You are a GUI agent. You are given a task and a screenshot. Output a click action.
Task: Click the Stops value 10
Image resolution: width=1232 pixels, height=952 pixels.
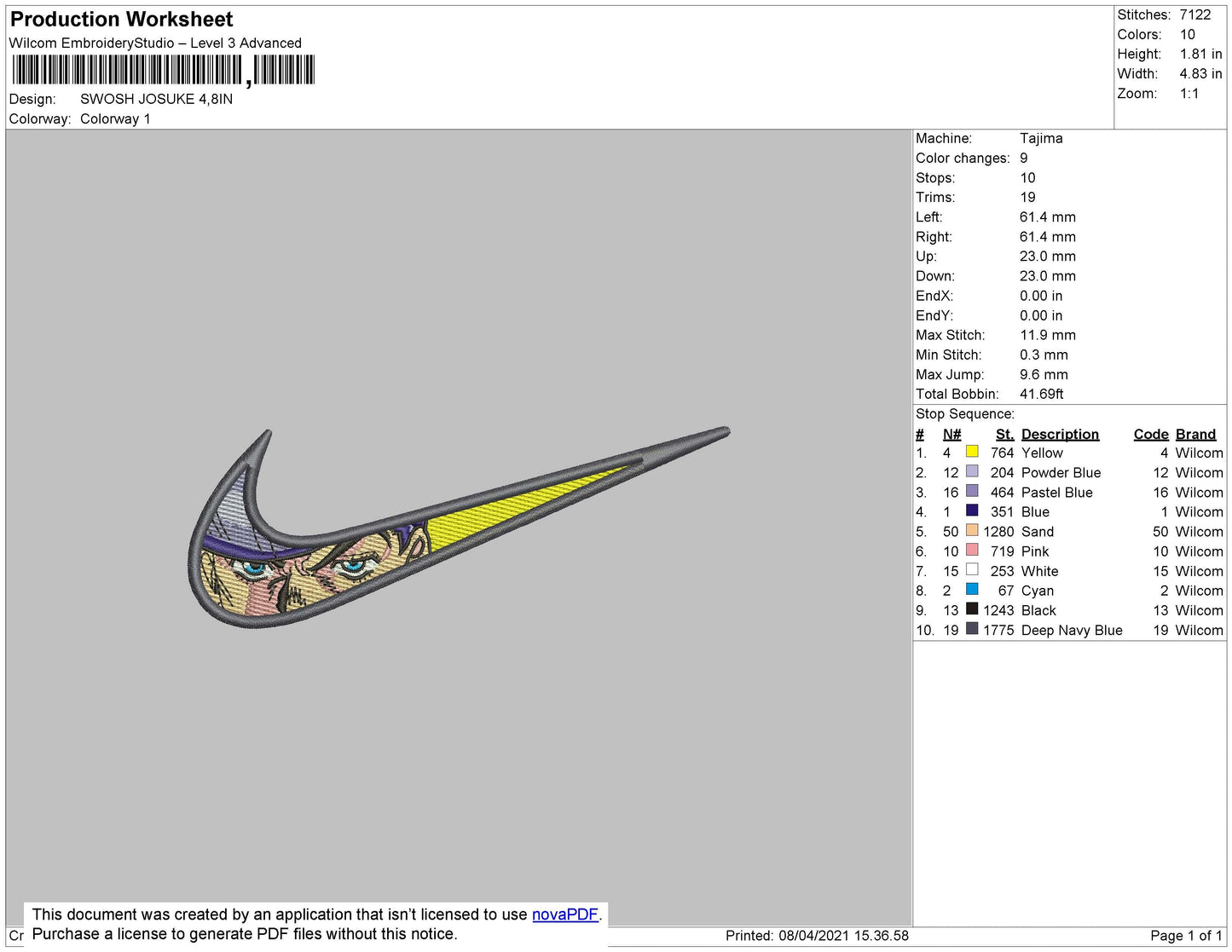pos(1027,177)
